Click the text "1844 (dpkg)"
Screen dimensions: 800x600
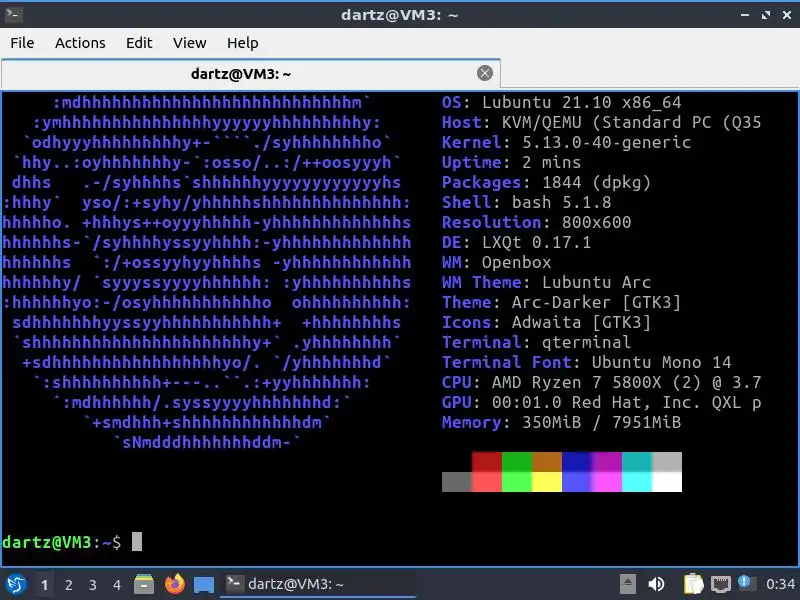(x=596, y=183)
